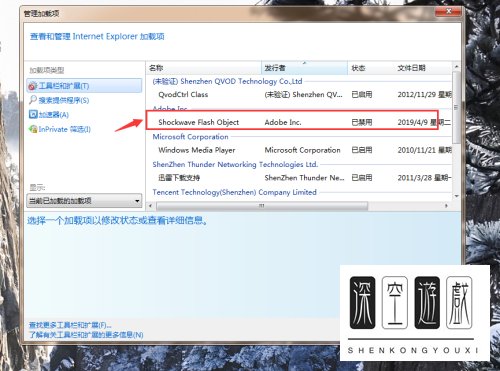The width and height of the screenshot is (500, 371).
Task: Click the InPrivate Filtering icon
Action: (x=33, y=129)
